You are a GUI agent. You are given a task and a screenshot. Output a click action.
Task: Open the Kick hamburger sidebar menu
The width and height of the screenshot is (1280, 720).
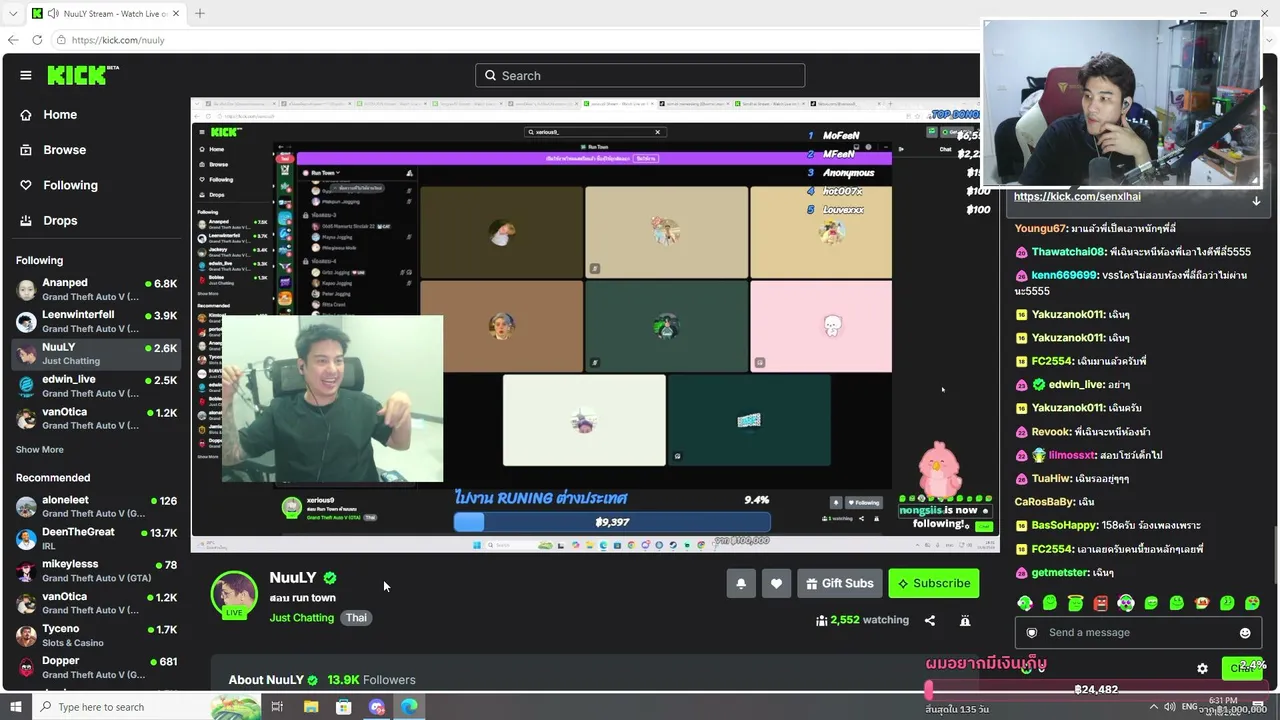(x=26, y=75)
